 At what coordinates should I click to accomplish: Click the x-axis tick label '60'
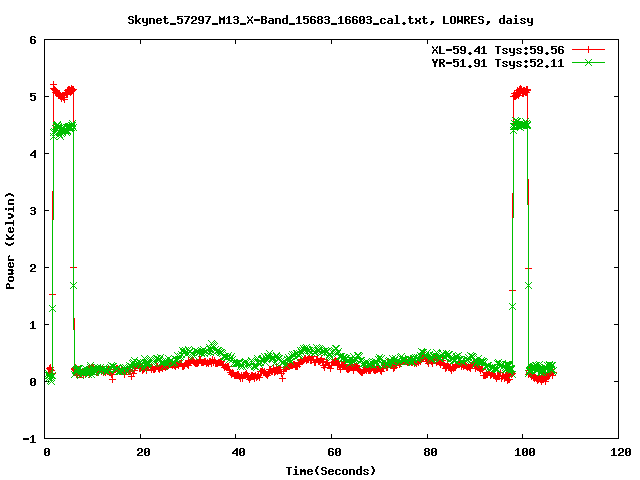(x=334, y=452)
